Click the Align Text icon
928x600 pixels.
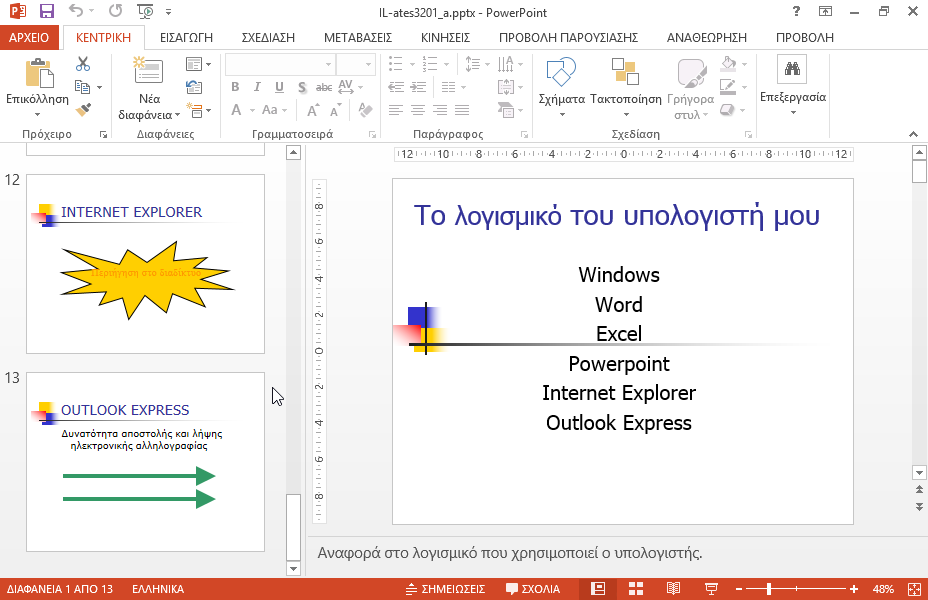click(x=506, y=87)
